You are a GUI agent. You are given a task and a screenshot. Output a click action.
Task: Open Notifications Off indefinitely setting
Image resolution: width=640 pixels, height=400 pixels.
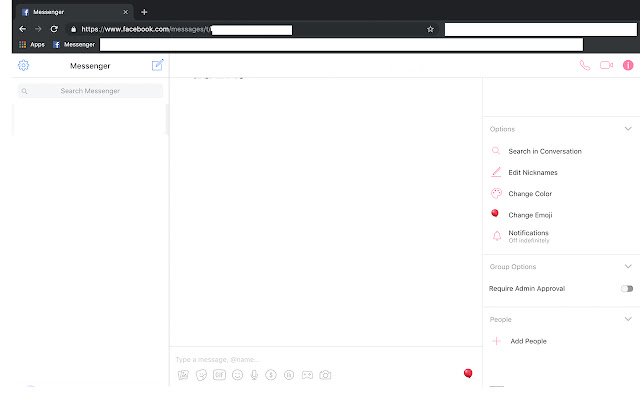point(529,236)
